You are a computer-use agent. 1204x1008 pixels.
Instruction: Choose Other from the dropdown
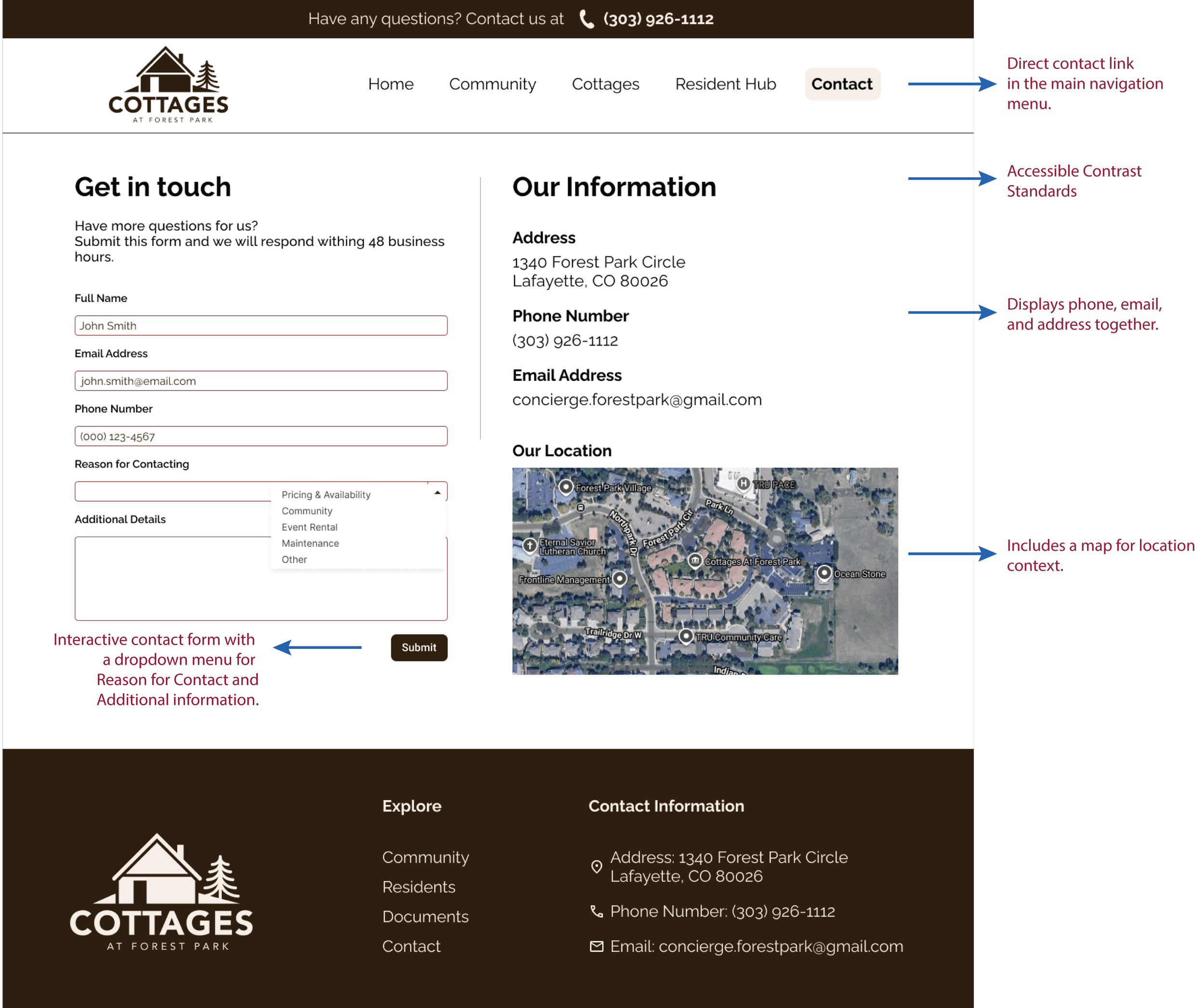pyautogui.click(x=294, y=559)
